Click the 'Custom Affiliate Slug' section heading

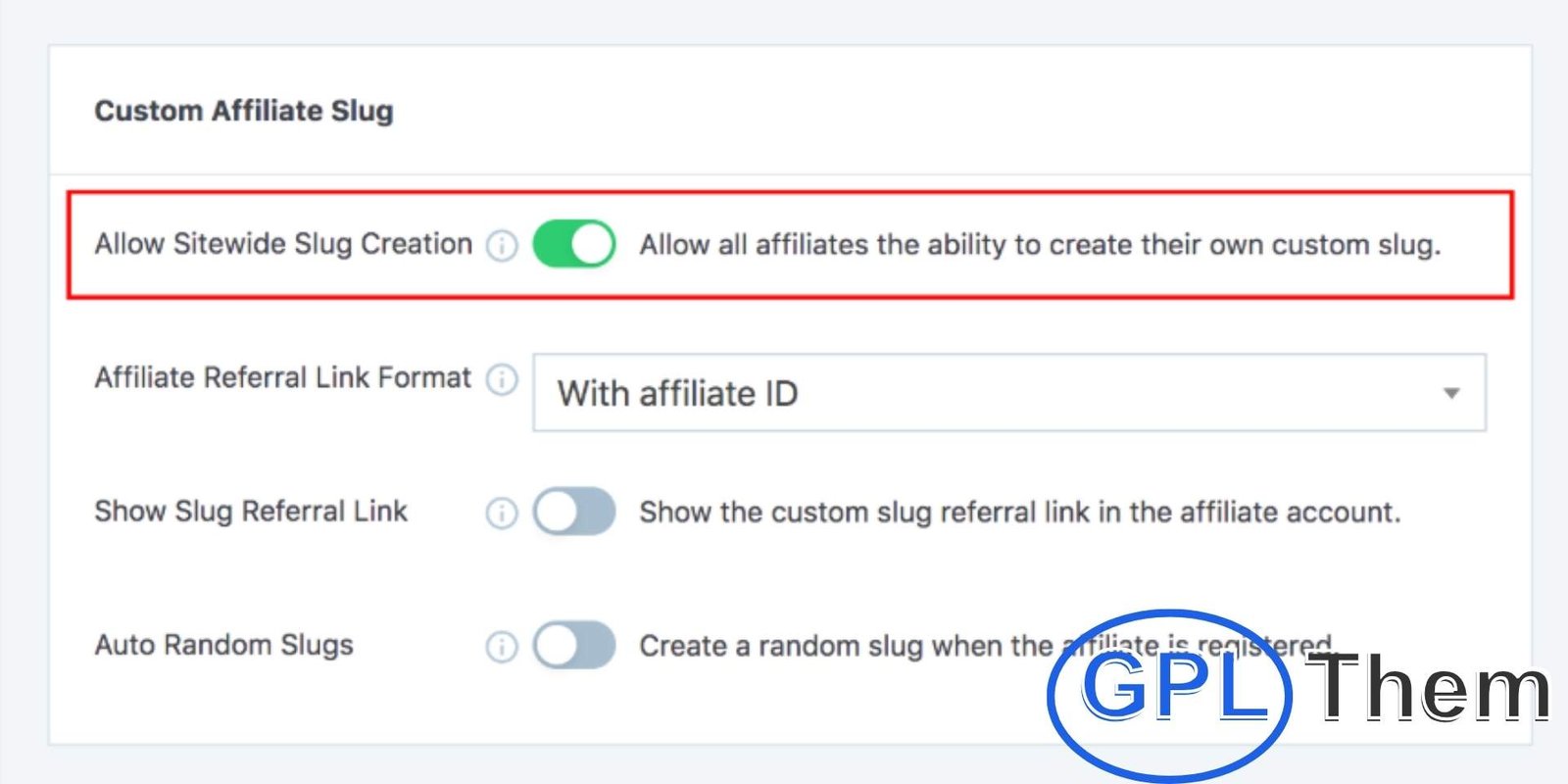coord(244,111)
